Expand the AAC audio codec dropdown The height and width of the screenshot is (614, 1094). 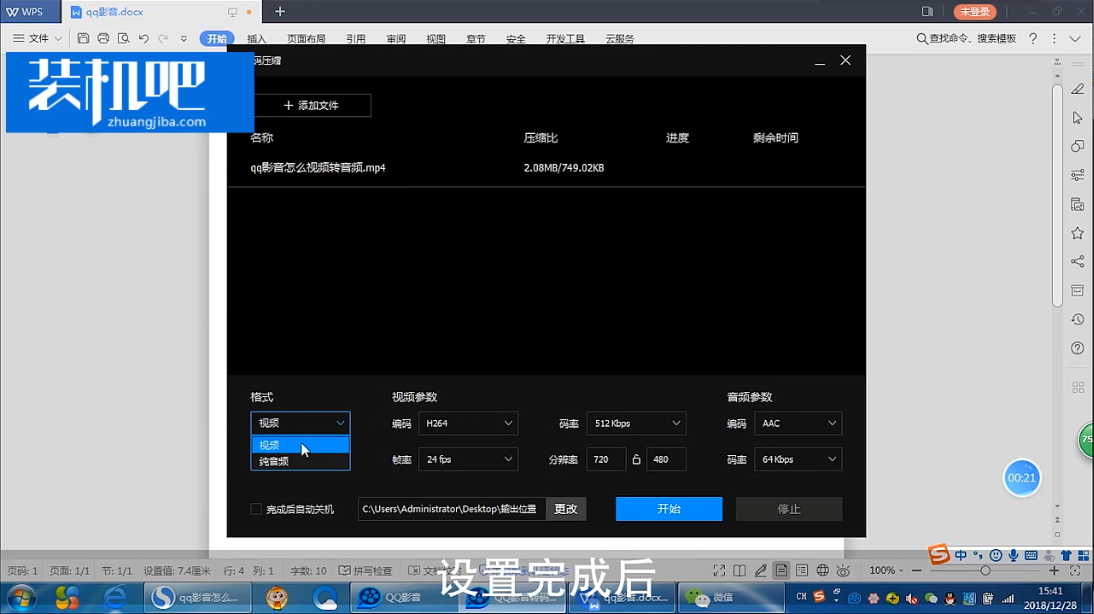click(797, 423)
